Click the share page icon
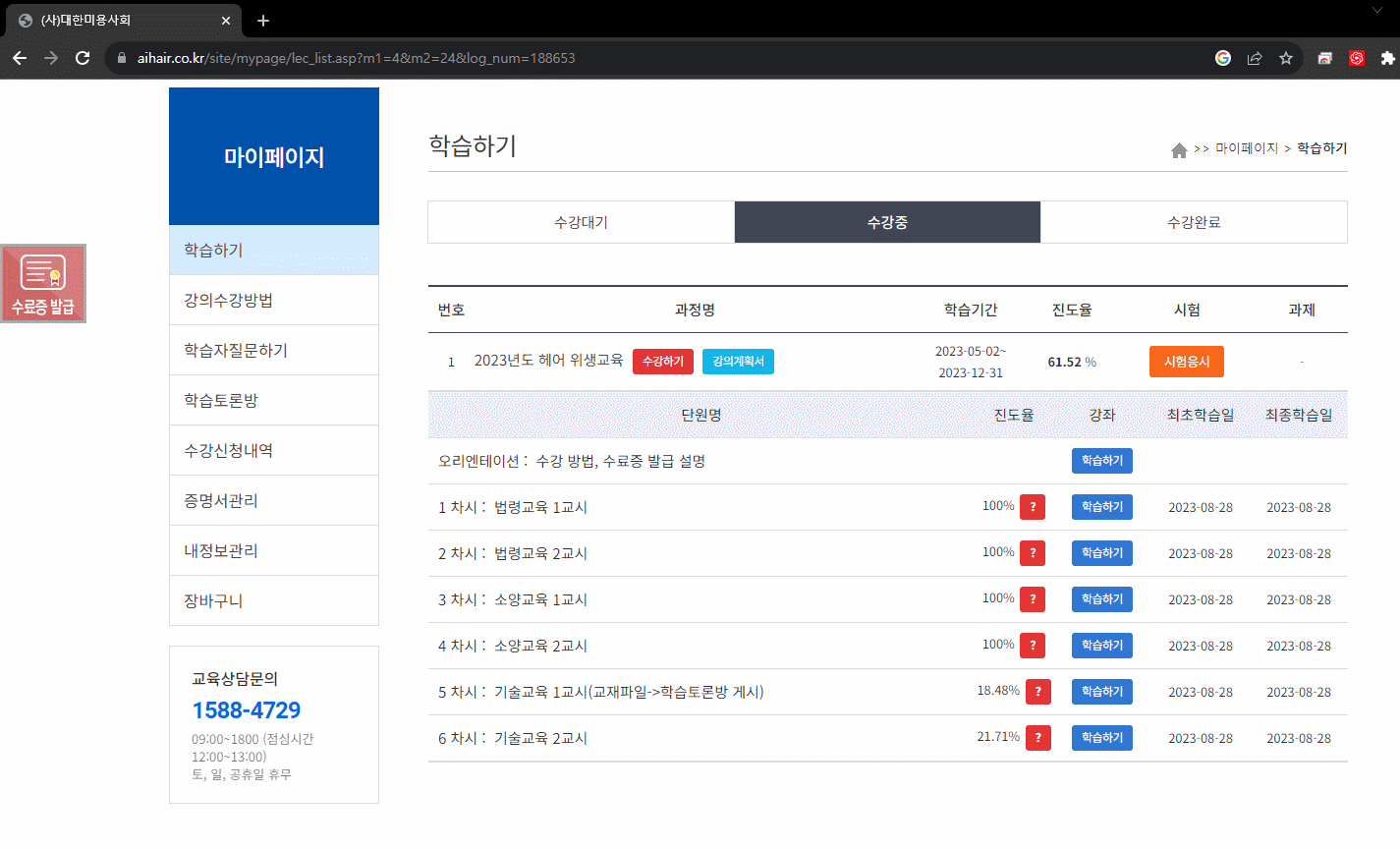 pos(1255,58)
